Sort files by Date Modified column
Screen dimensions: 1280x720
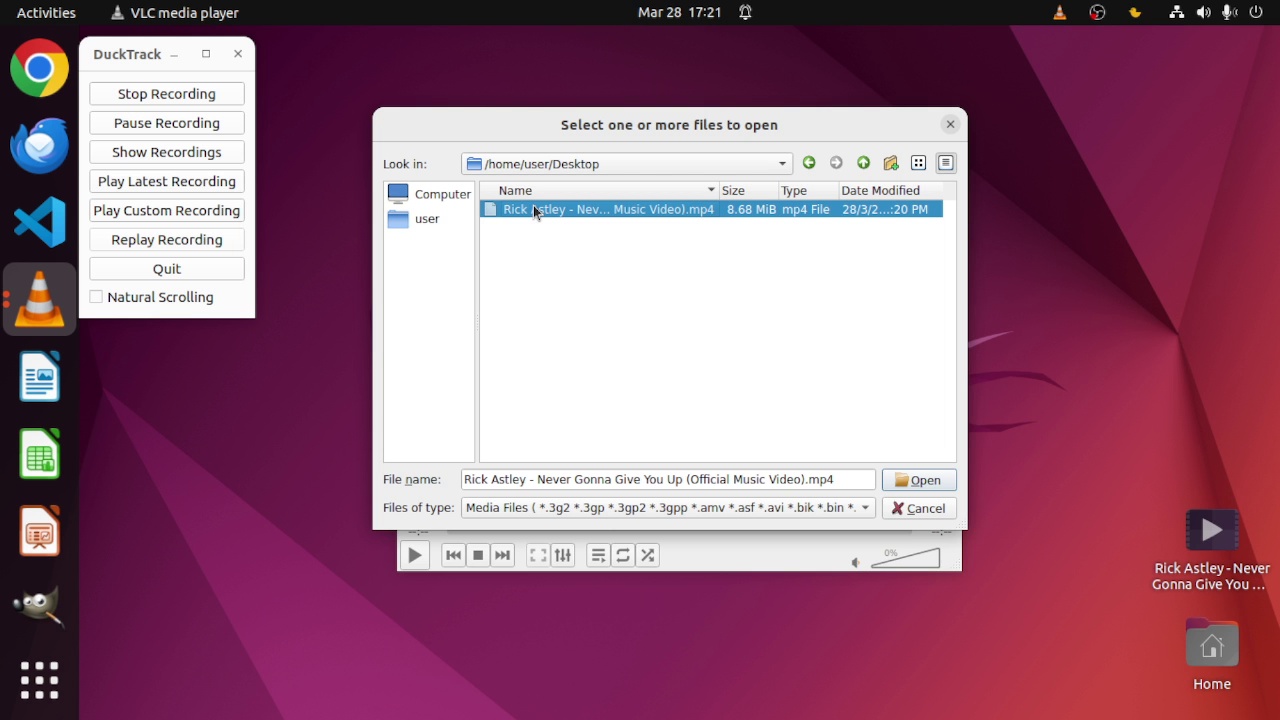[x=890, y=190]
